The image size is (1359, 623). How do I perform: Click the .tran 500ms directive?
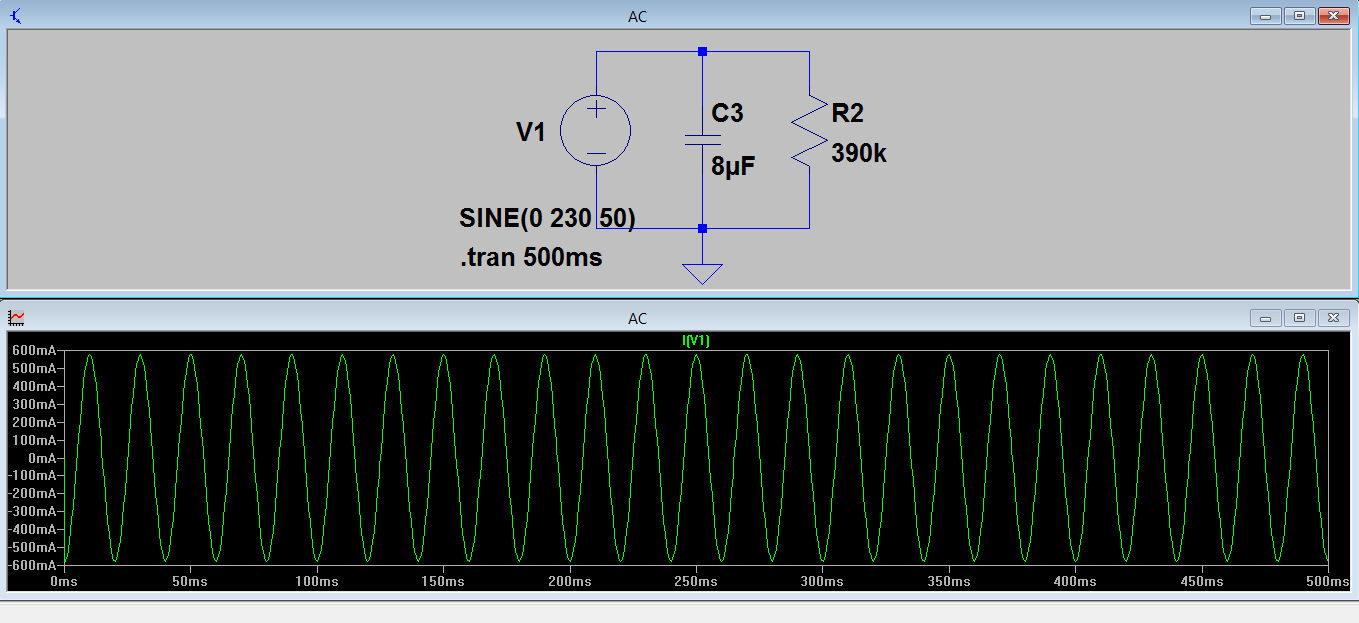531,257
